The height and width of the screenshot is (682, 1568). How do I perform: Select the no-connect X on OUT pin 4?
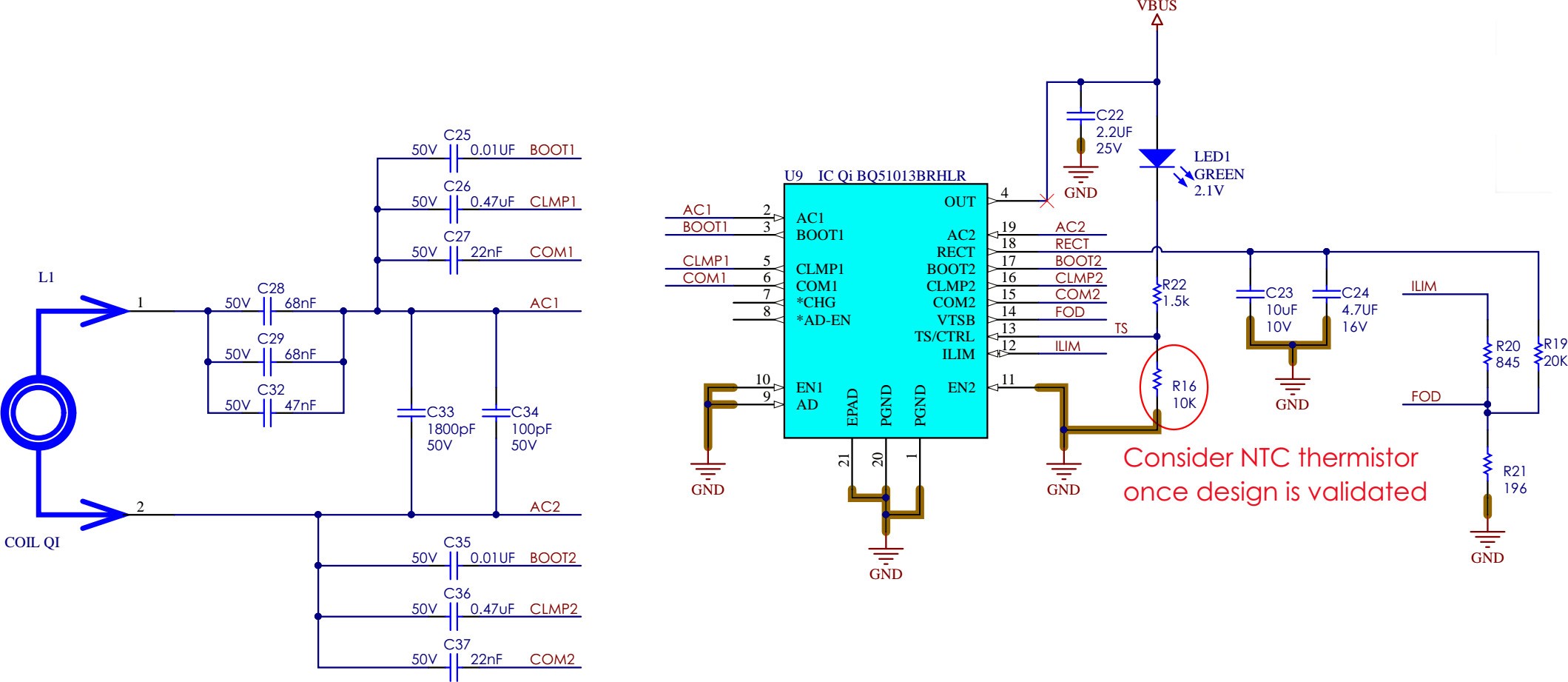pyautogui.click(x=1046, y=201)
